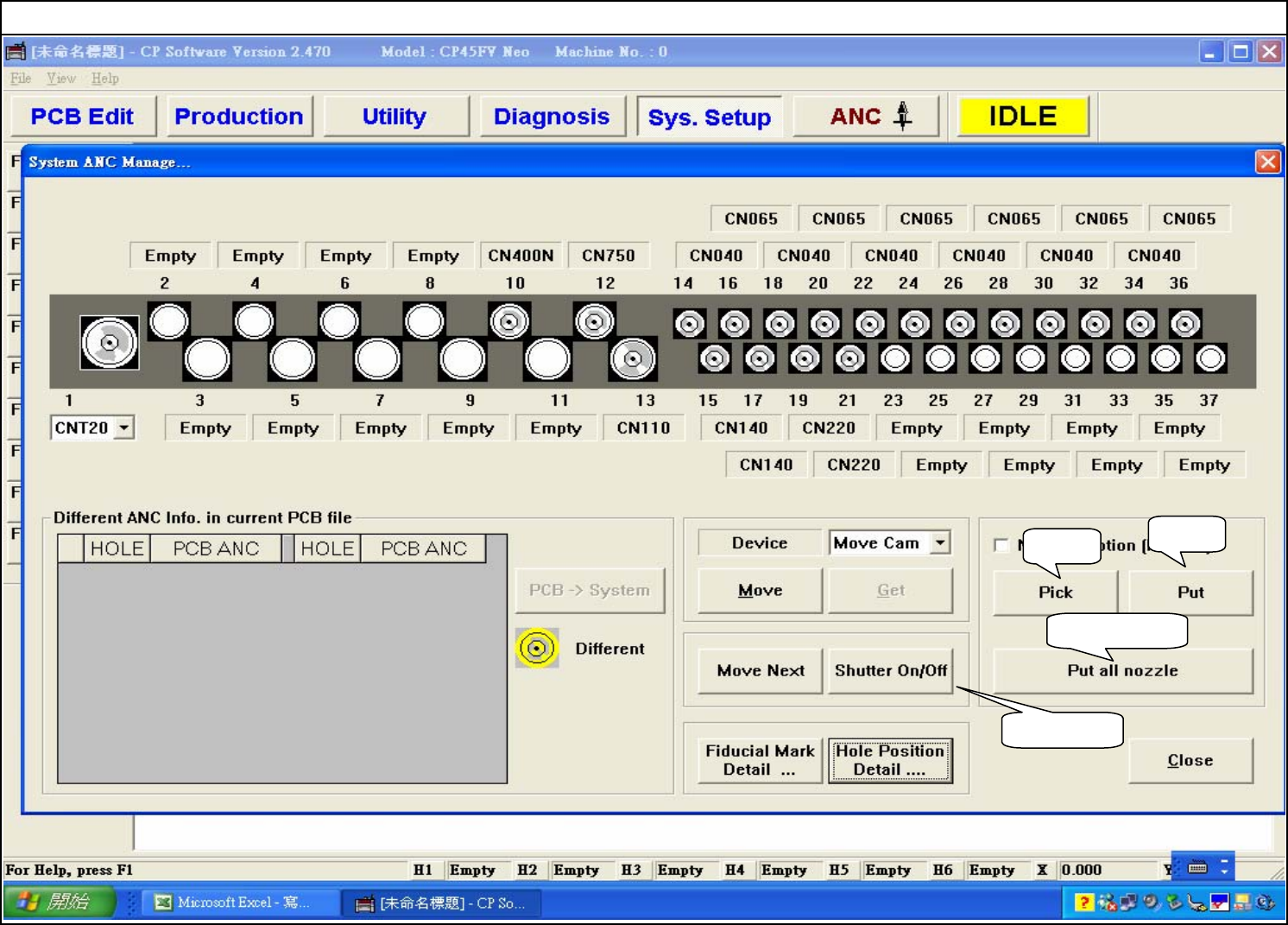Image resolution: width=1288 pixels, height=925 pixels.
Task: Select nozzle hole 1 in ANC station
Action: tap(110, 342)
